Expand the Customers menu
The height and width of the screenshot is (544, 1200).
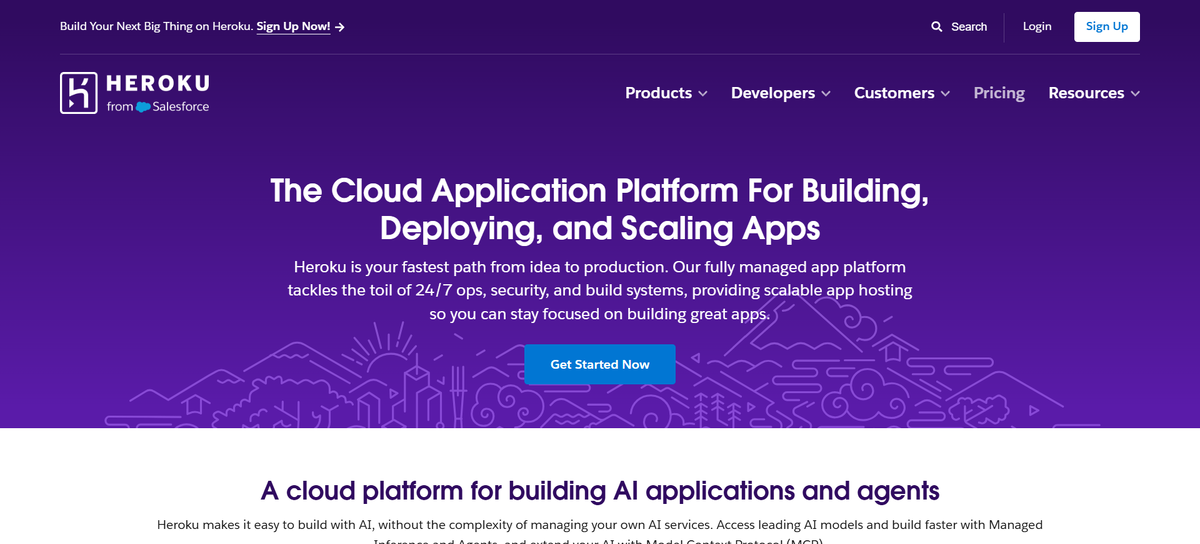coord(902,93)
